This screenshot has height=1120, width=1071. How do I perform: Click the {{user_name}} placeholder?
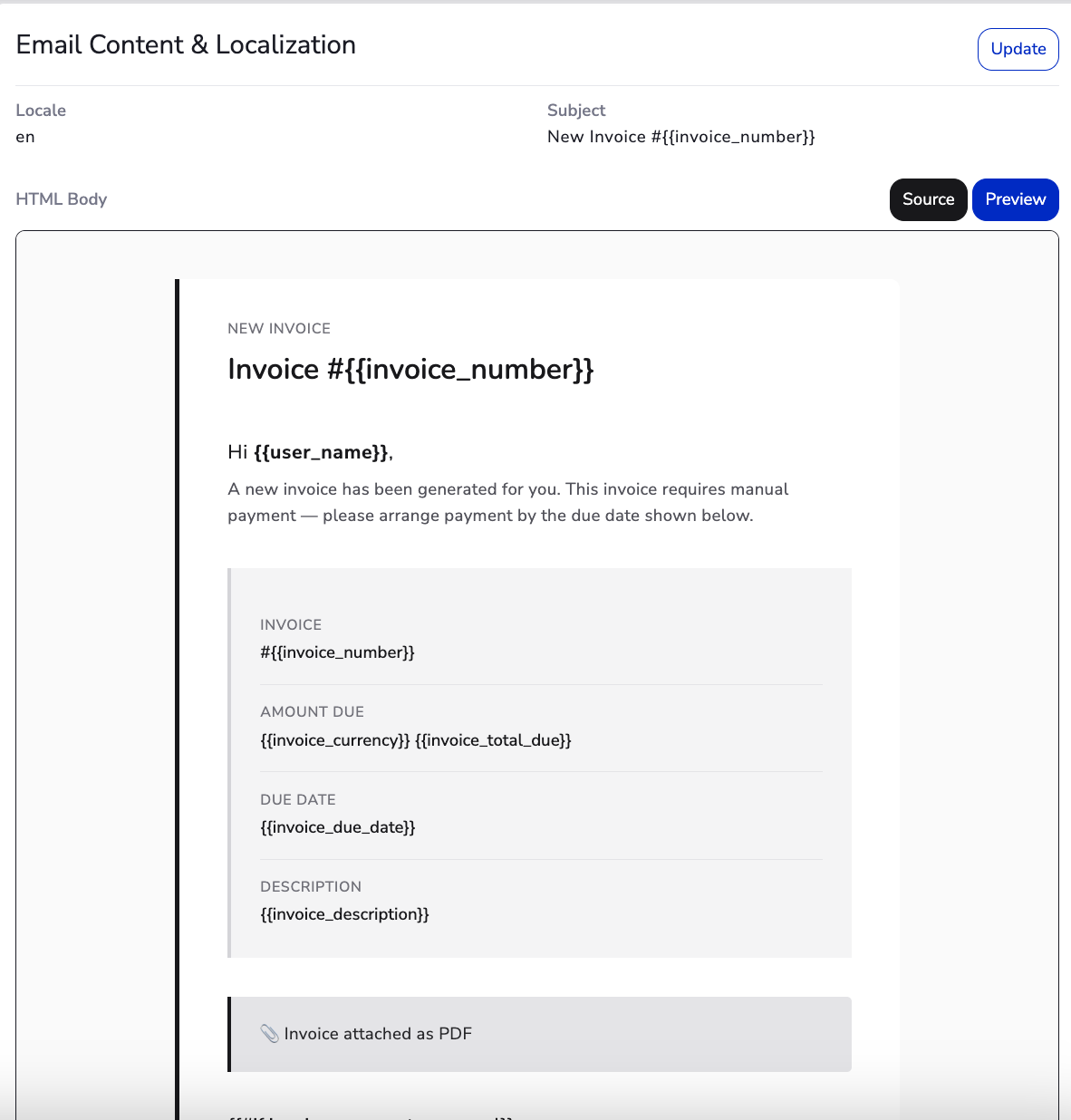click(321, 452)
